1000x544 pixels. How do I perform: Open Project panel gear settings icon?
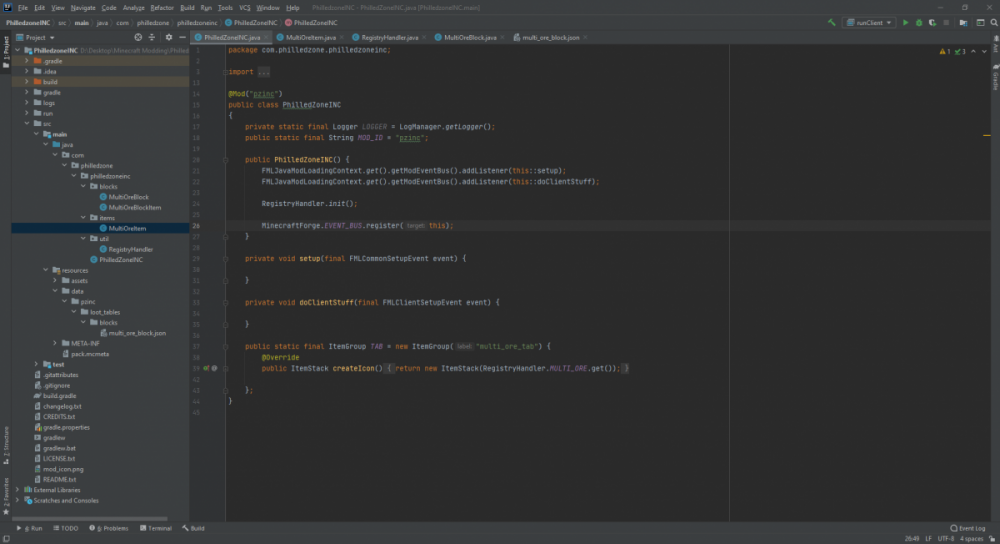point(169,38)
